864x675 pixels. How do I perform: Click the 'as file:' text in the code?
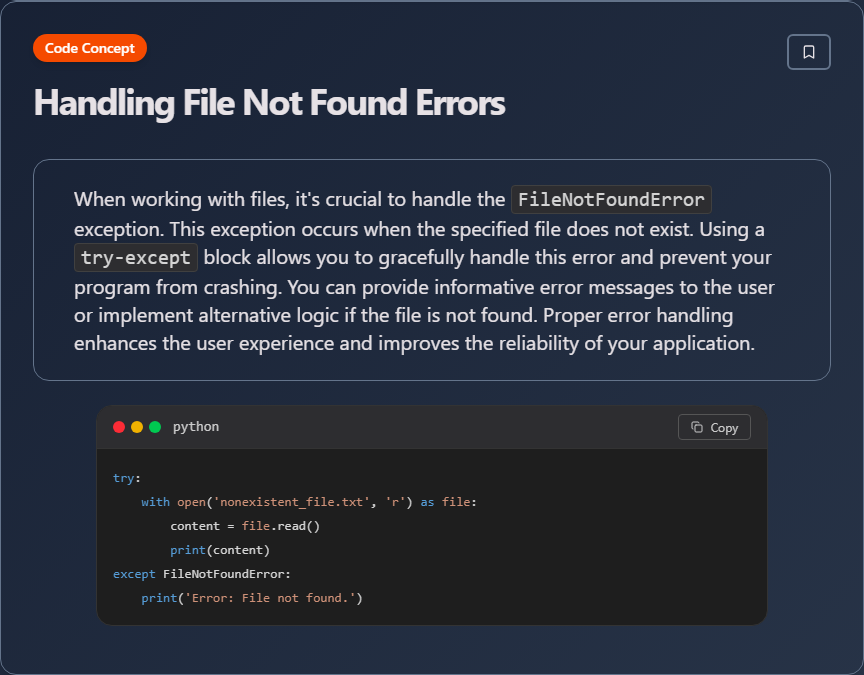(x=448, y=502)
